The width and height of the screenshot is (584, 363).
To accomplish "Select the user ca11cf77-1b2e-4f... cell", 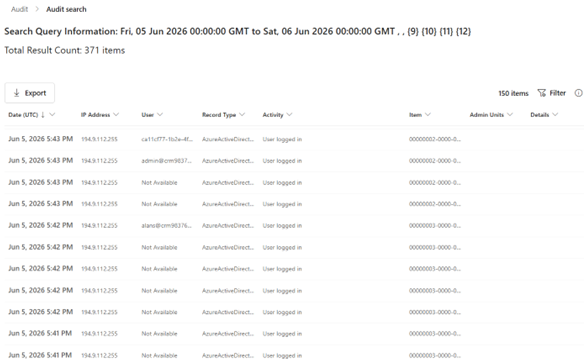I will (167, 139).
